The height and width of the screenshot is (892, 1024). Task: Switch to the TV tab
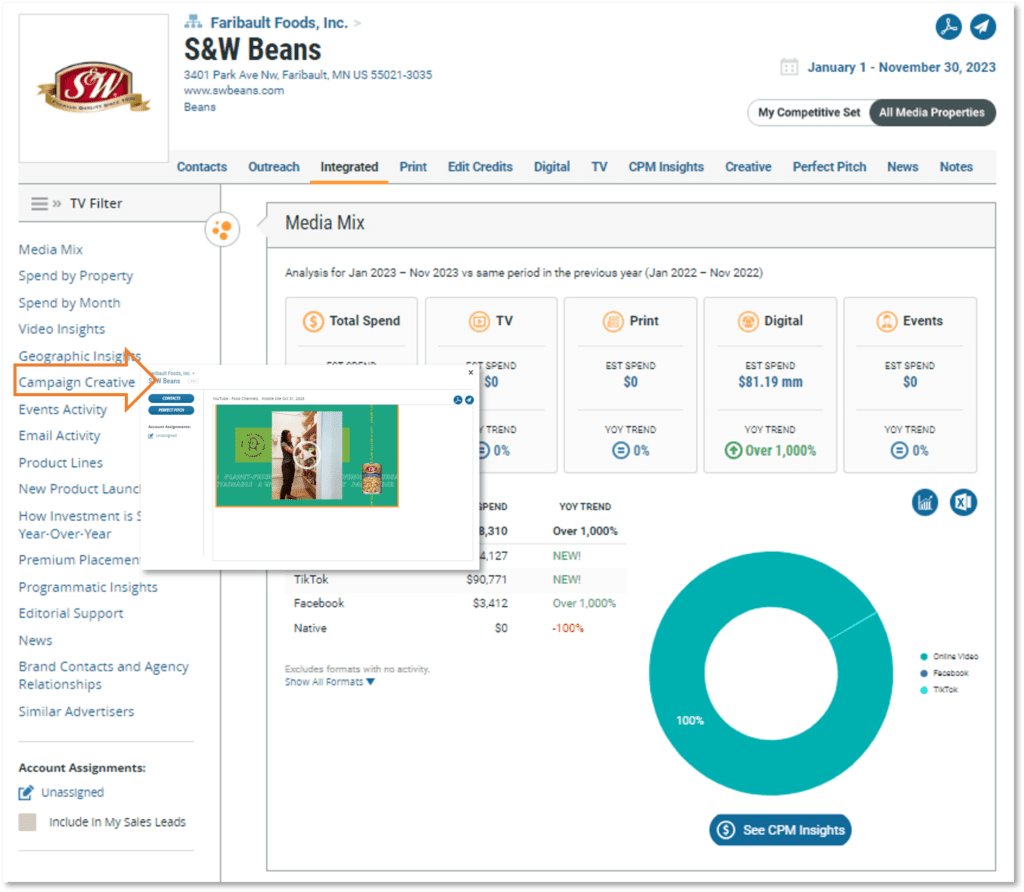point(600,167)
